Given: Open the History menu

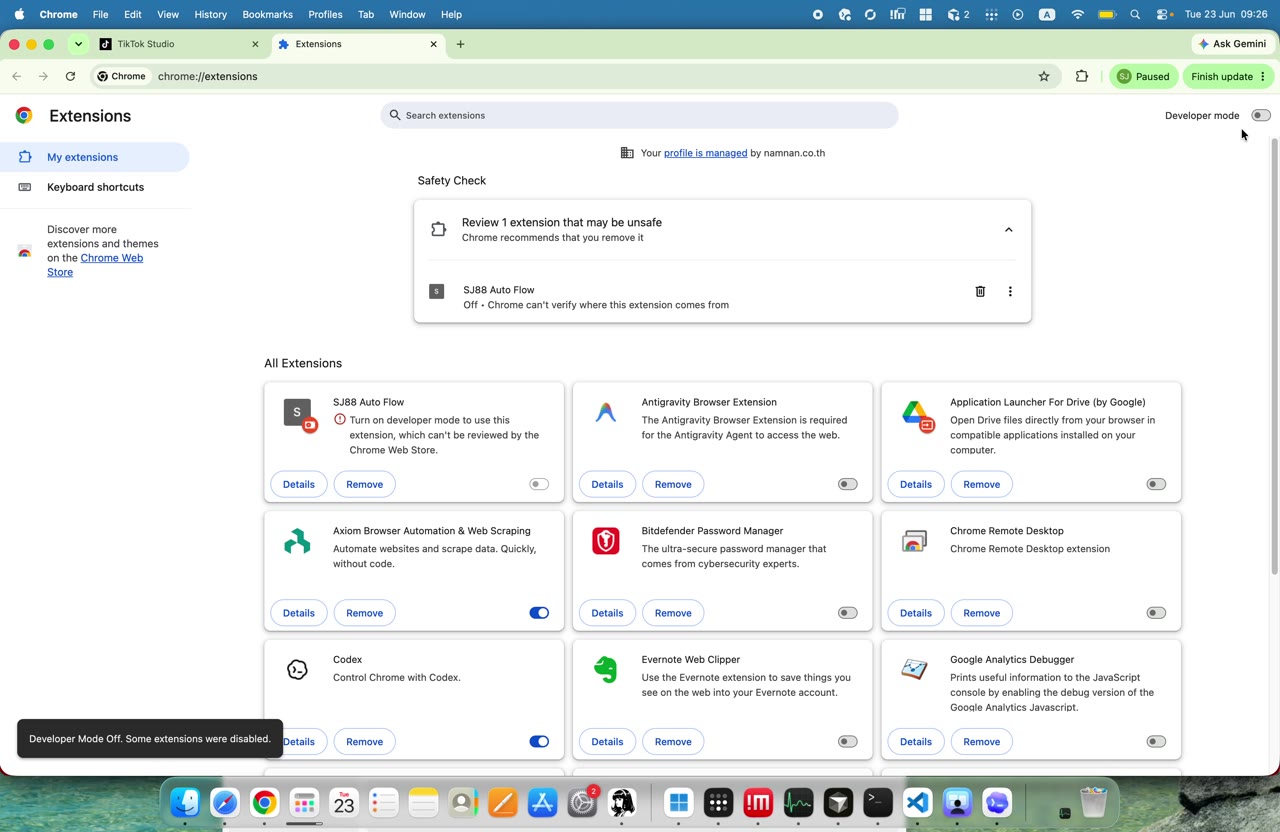Looking at the screenshot, I should [210, 15].
